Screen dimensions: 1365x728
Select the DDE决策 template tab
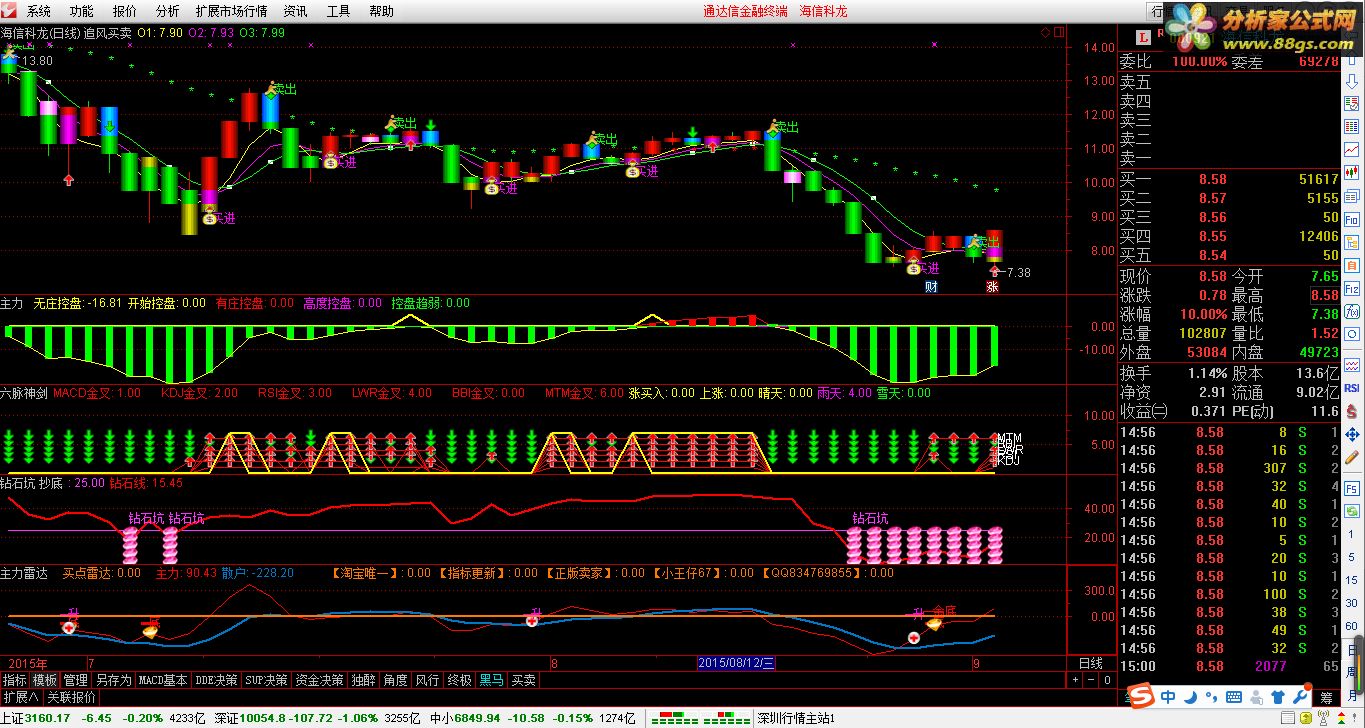216,680
